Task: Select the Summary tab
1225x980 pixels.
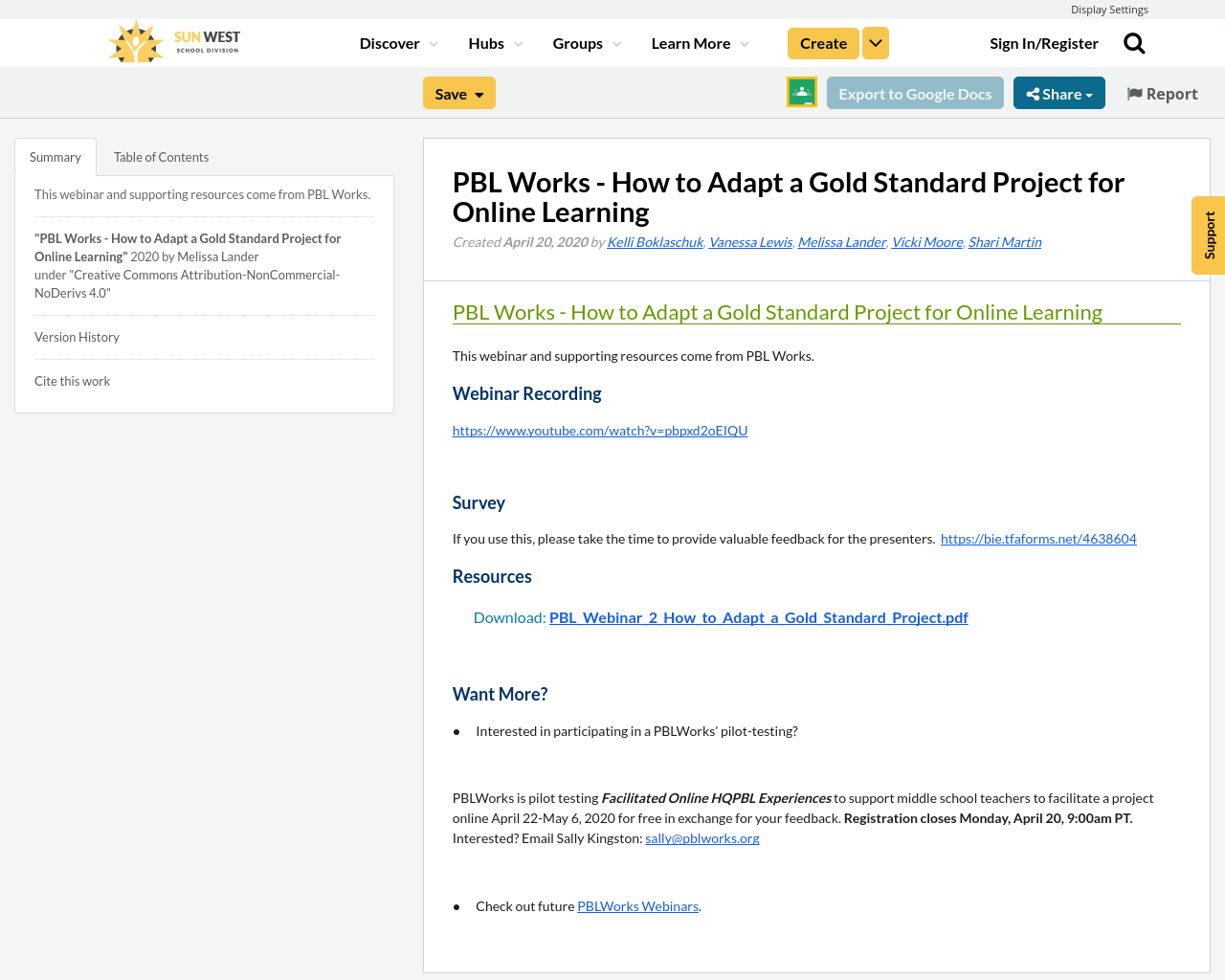Action: tap(55, 155)
